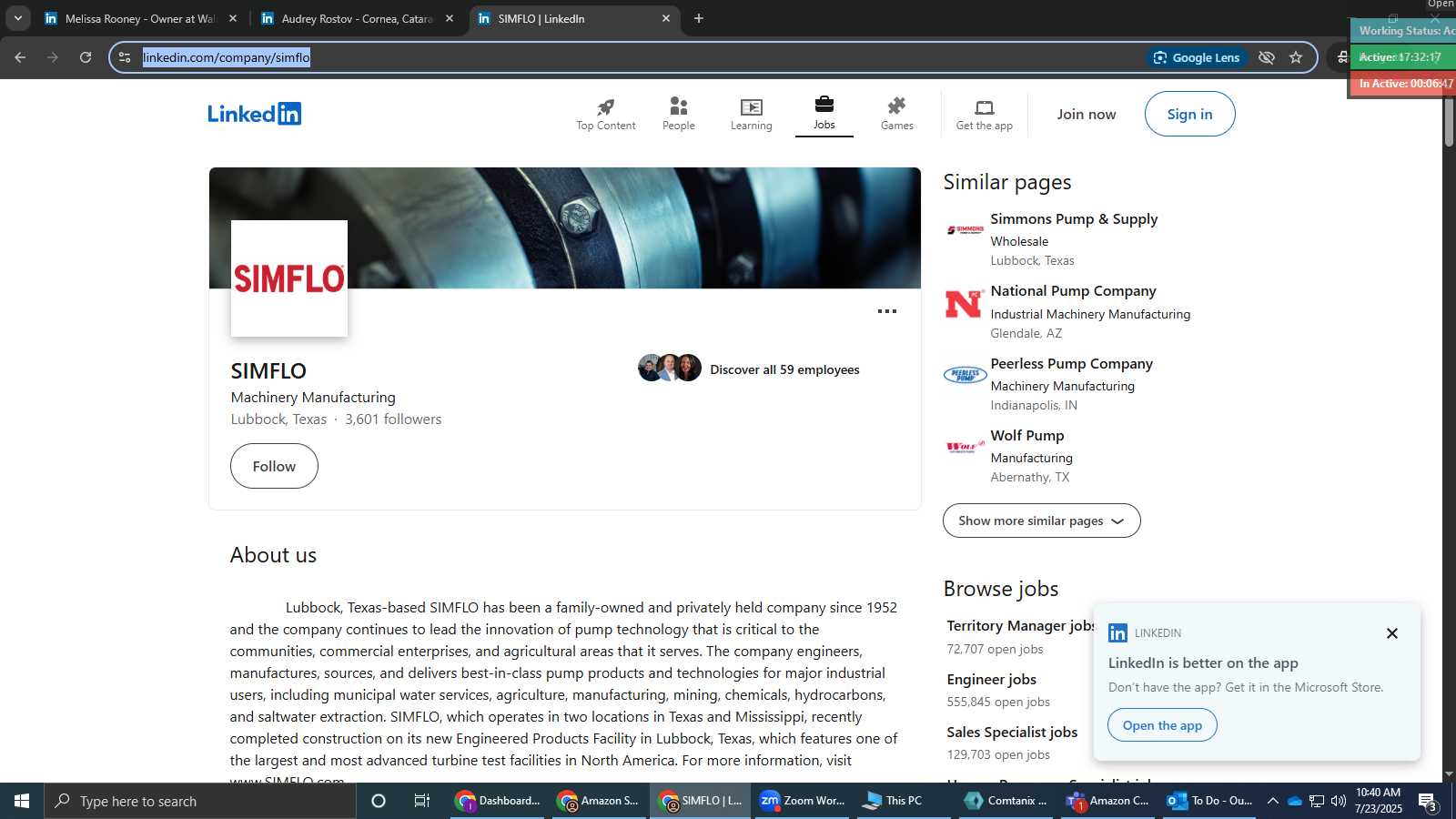Click the Sign in button

tap(1189, 114)
